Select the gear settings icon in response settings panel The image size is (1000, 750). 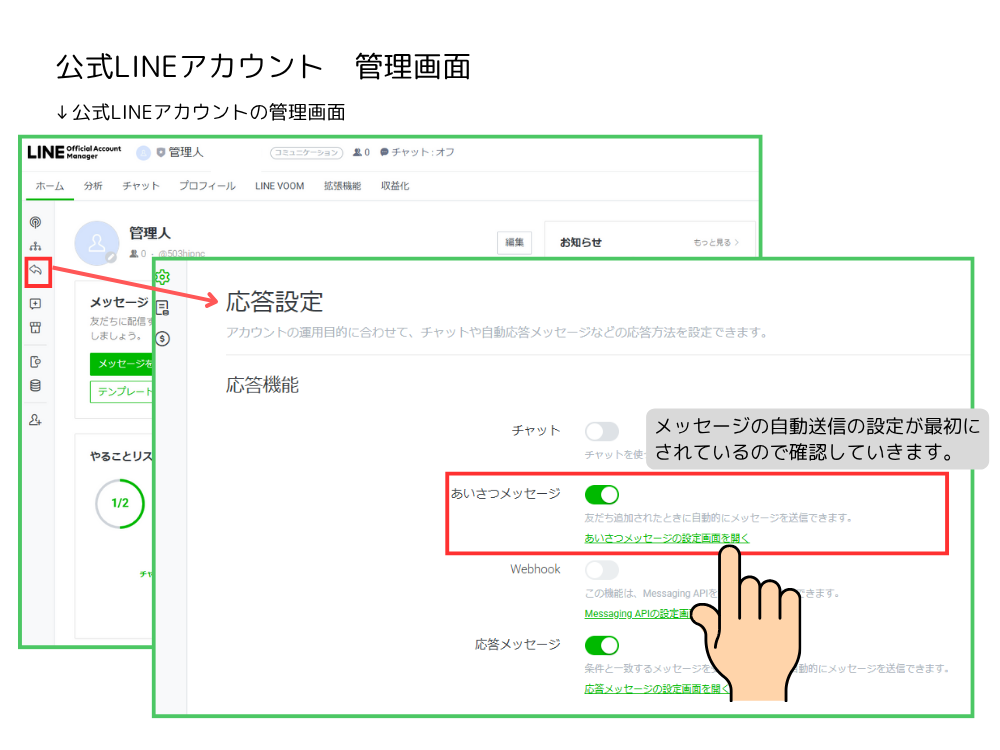click(x=163, y=277)
